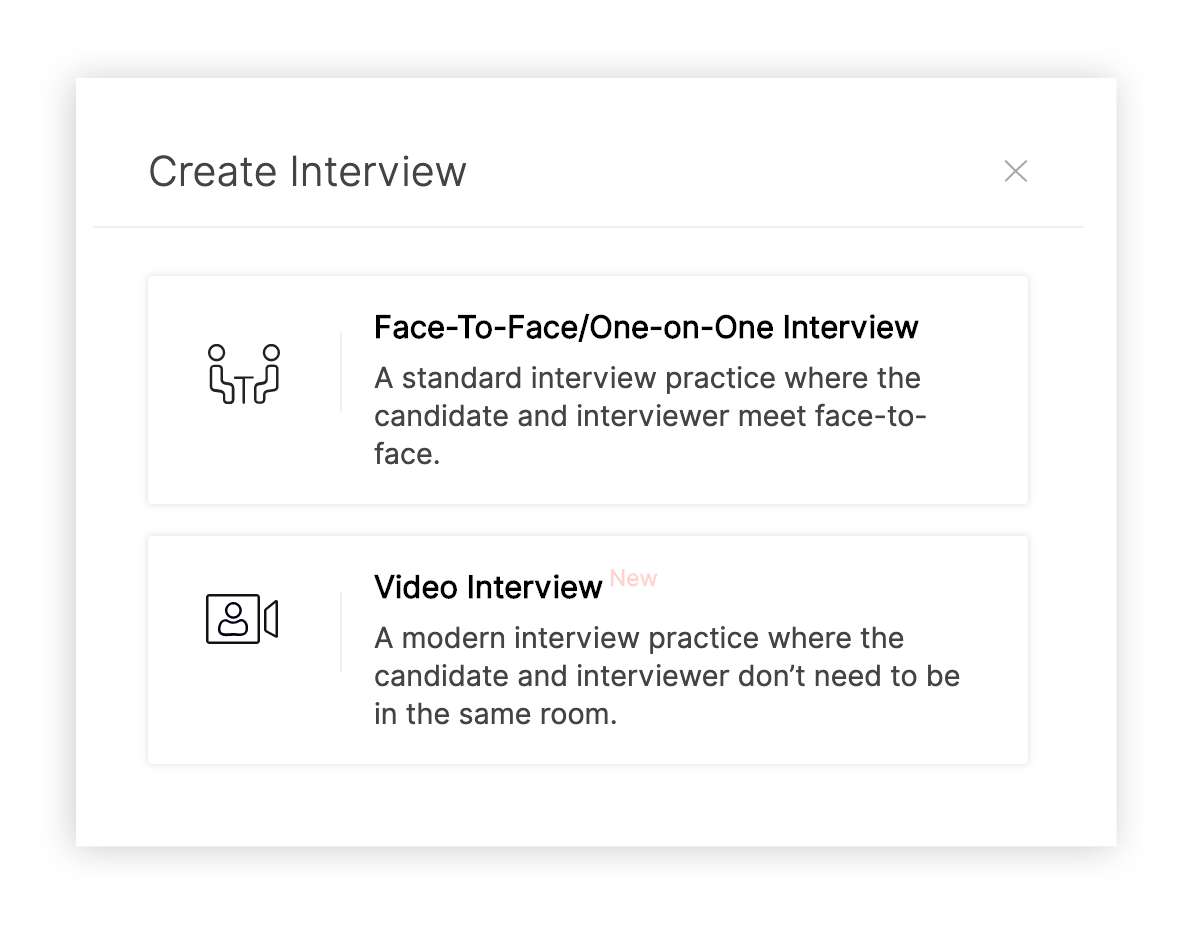This screenshot has height=927, width=1194.
Task: Click the X close icon
Action: (x=1016, y=171)
